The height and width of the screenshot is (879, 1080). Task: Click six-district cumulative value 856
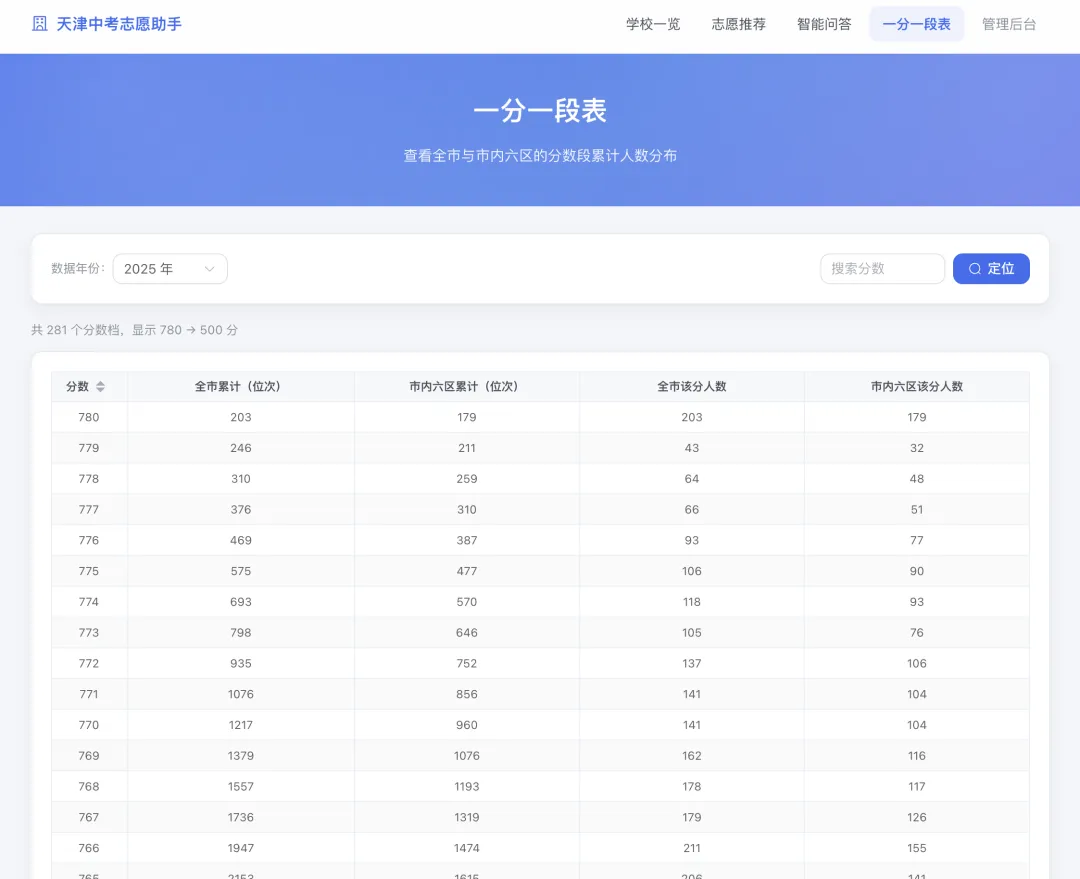click(467, 694)
